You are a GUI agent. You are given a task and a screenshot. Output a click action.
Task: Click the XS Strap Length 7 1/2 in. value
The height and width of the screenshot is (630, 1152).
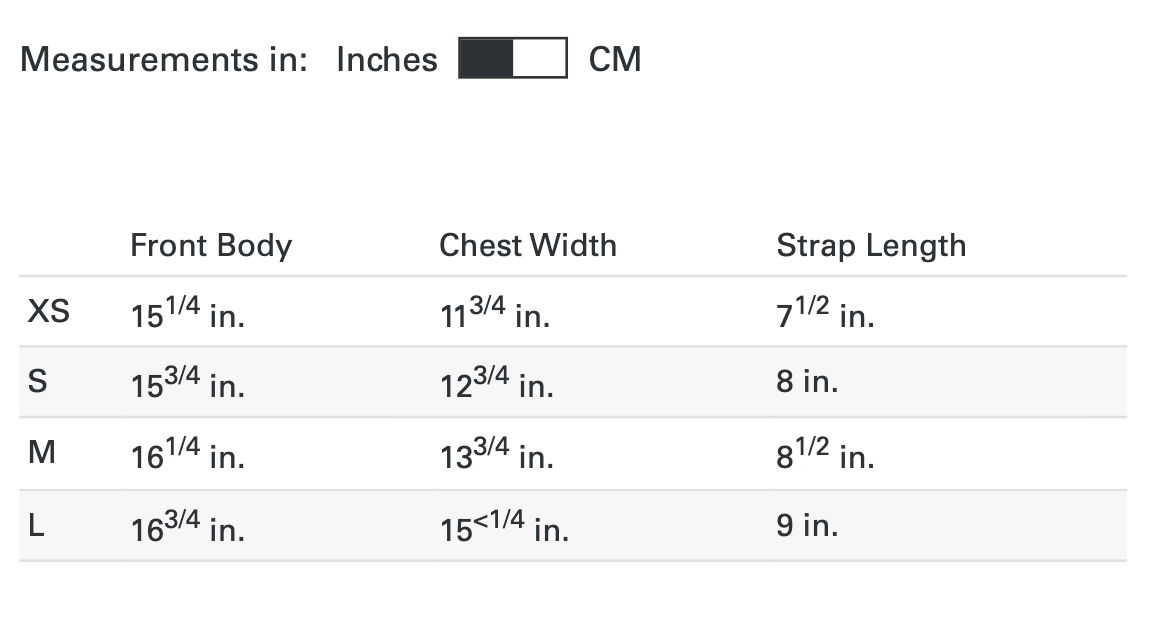825,314
